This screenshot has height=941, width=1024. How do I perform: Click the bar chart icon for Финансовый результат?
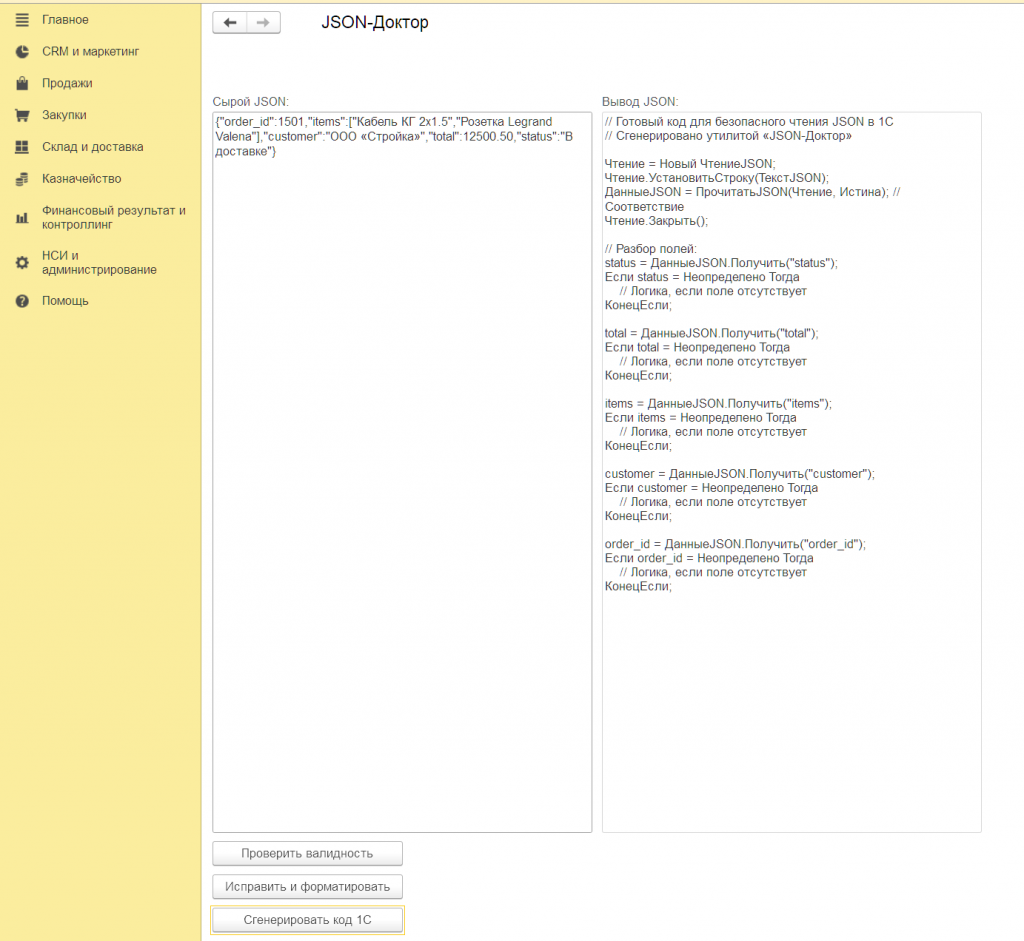click(x=22, y=217)
